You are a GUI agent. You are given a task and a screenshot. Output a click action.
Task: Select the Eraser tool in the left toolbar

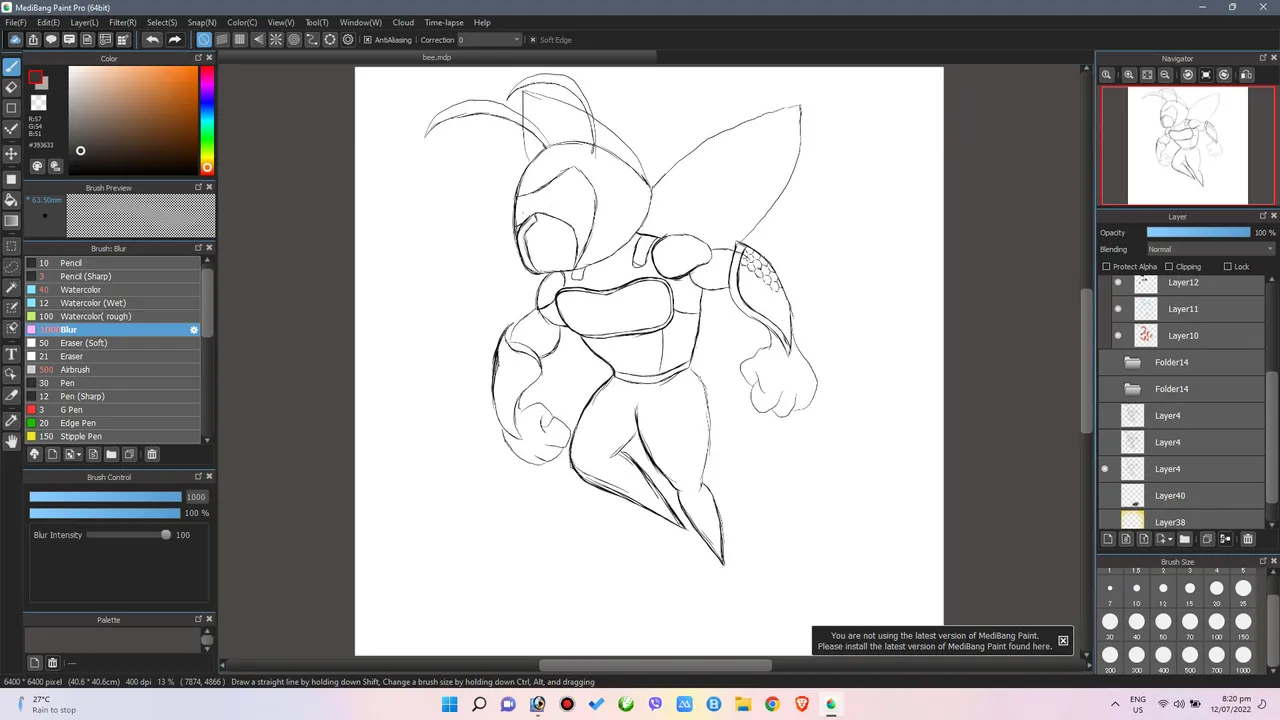click(x=12, y=88)
